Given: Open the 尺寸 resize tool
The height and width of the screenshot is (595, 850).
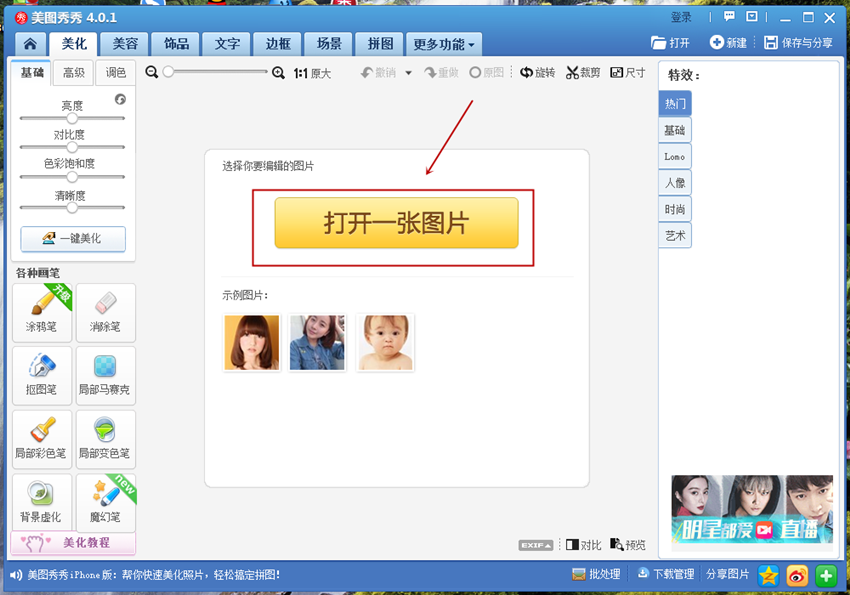Looking at the screenshot, I should pyautogui.click(x=628, y=73).
